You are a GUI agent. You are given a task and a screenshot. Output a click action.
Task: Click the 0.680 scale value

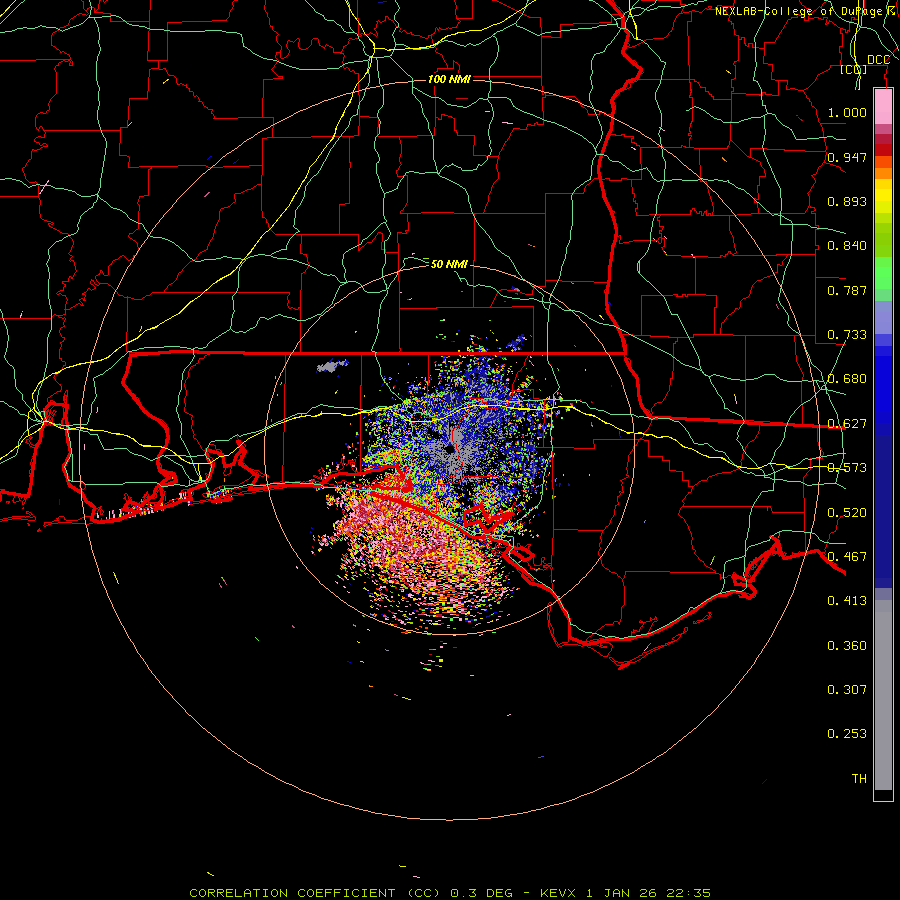(x=847, y=379)
